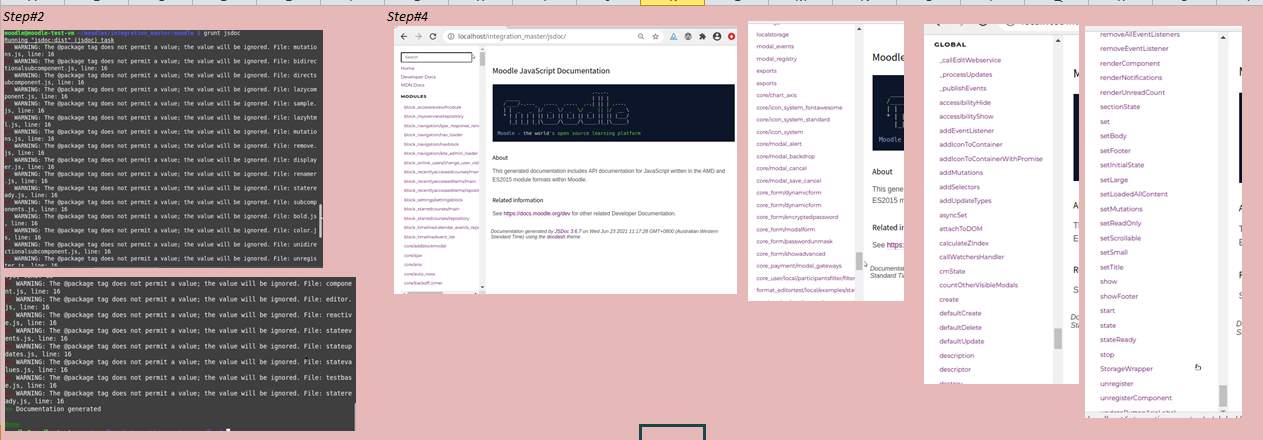Open addEventListener global link
1263x440 pixels.
tap(967, 130)
